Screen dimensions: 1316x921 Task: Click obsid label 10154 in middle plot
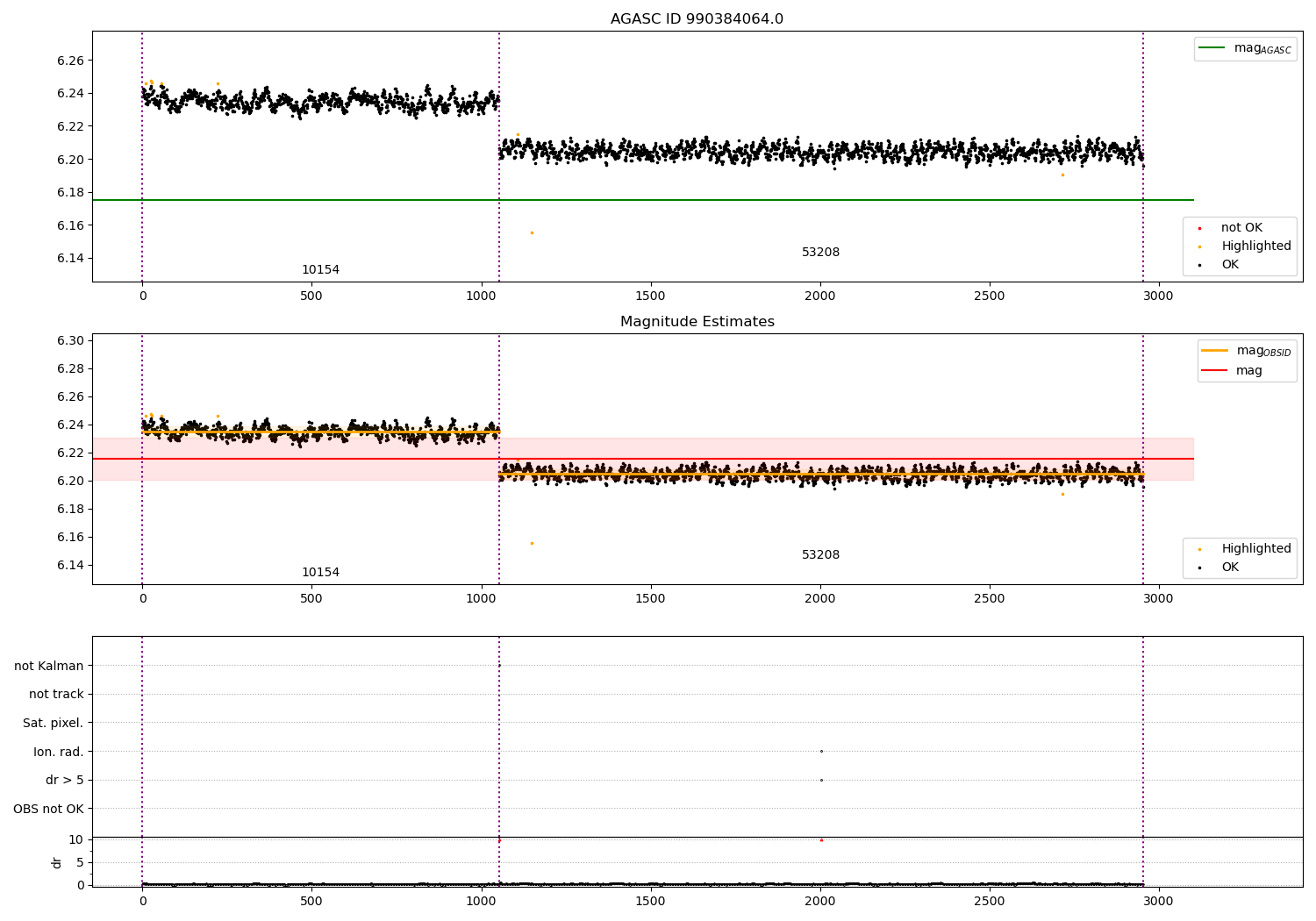[x=320, y=573]
